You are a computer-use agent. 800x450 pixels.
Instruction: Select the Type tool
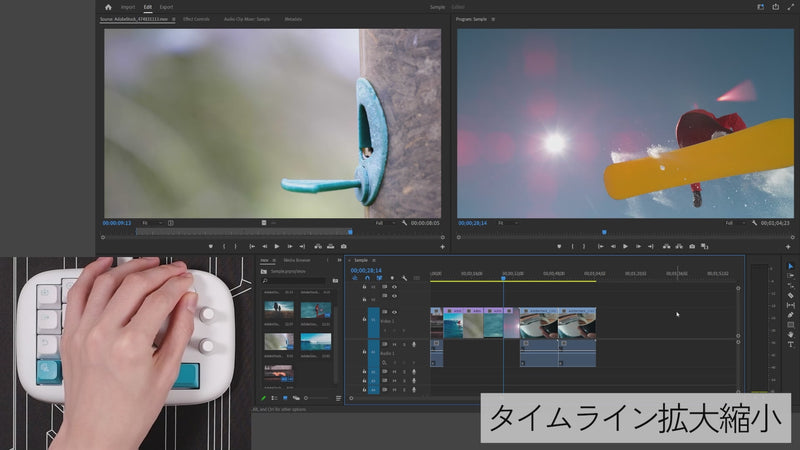click(790, 344)
